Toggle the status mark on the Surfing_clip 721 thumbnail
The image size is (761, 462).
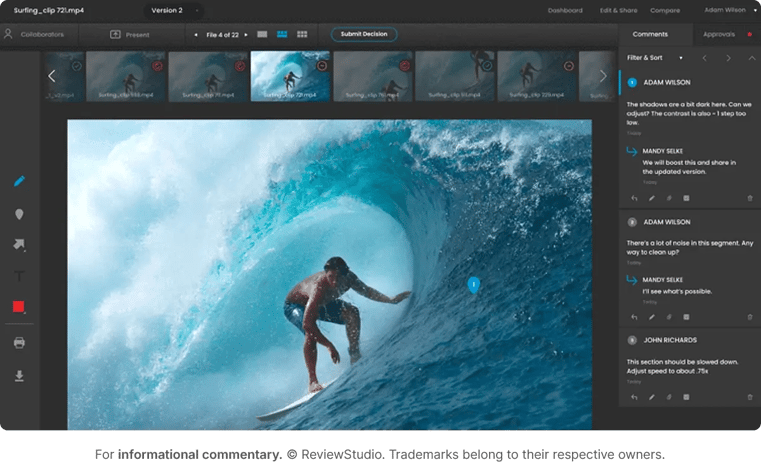pyautogui.click(x=321, y=66)
